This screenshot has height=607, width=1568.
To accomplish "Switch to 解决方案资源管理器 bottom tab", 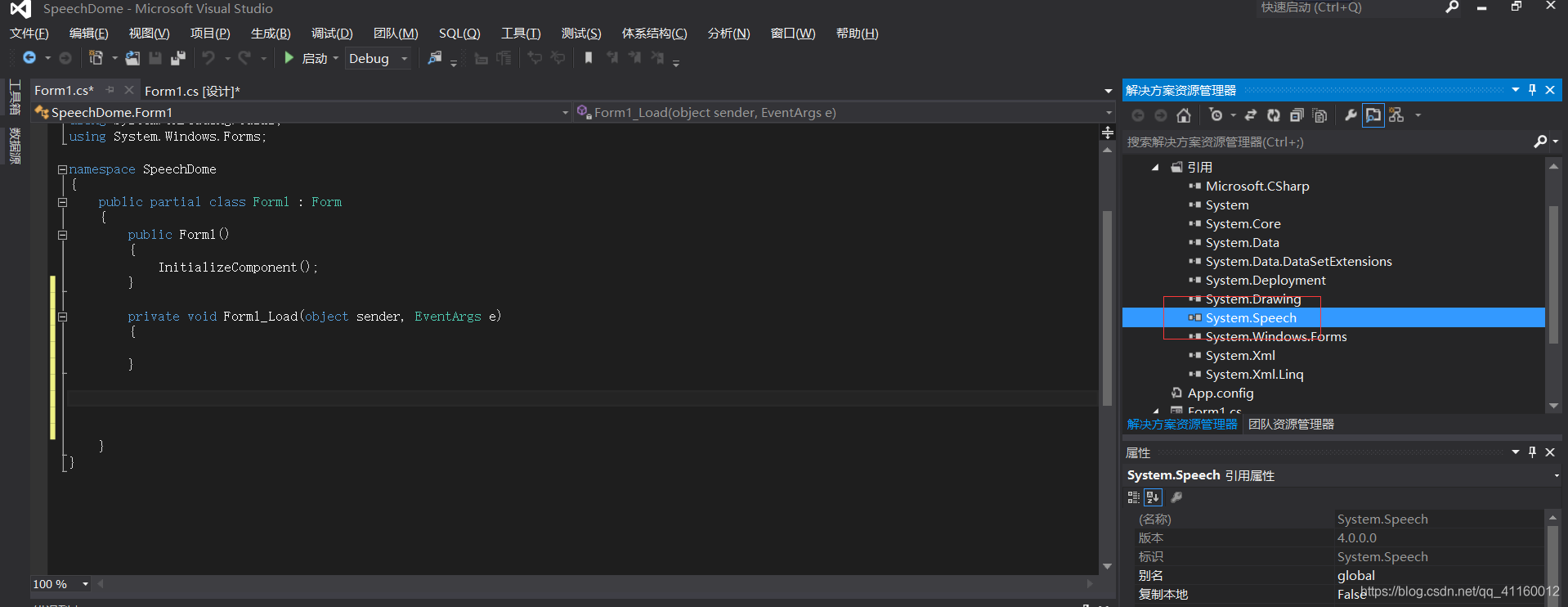I will 1182,425.
